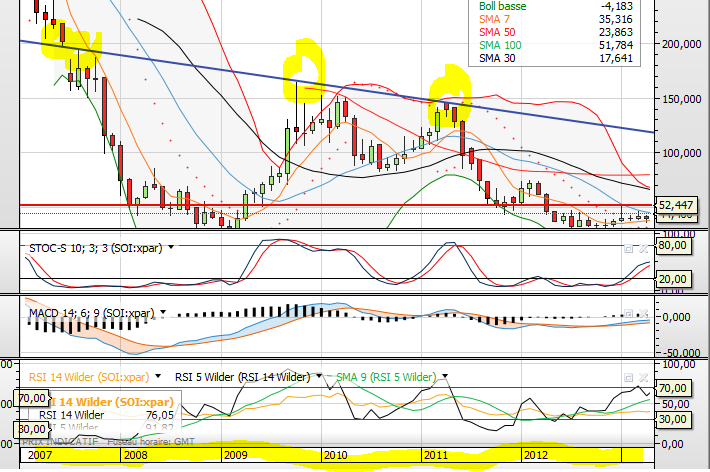Click the 20,00 stochastic level marker

point(673,279)
